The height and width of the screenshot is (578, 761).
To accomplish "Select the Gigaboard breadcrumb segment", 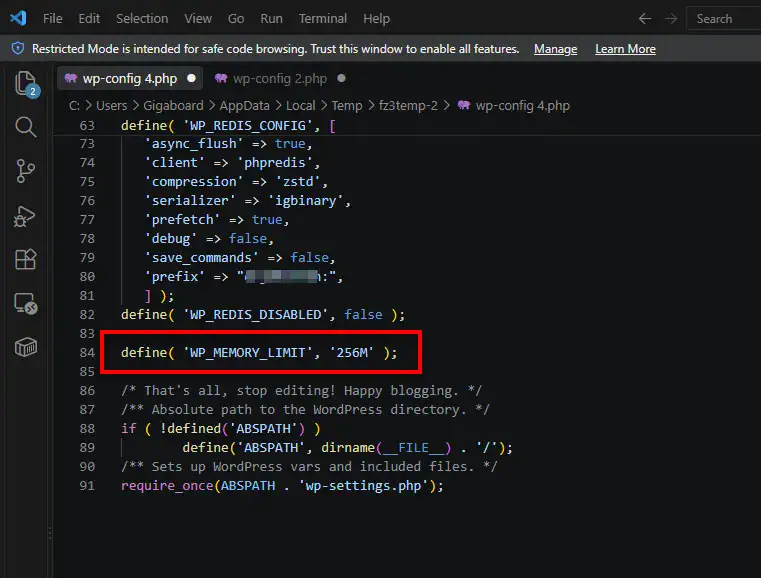I will (173, 105).
